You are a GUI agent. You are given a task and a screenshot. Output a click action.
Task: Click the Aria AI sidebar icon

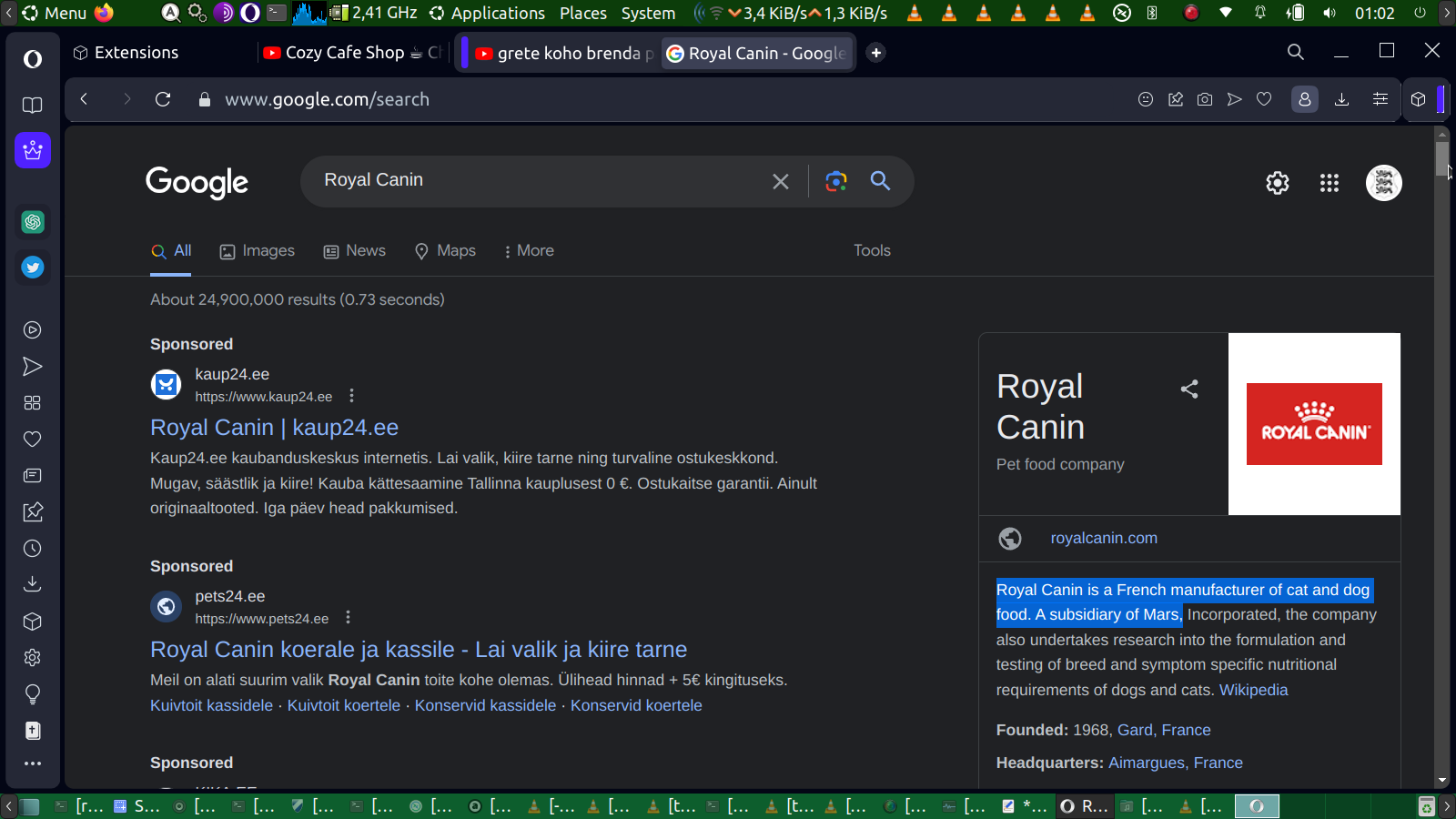tap(33, 150)
